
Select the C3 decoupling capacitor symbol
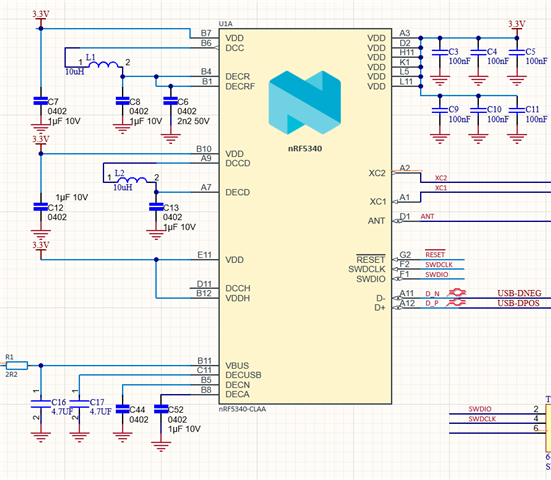440,52
